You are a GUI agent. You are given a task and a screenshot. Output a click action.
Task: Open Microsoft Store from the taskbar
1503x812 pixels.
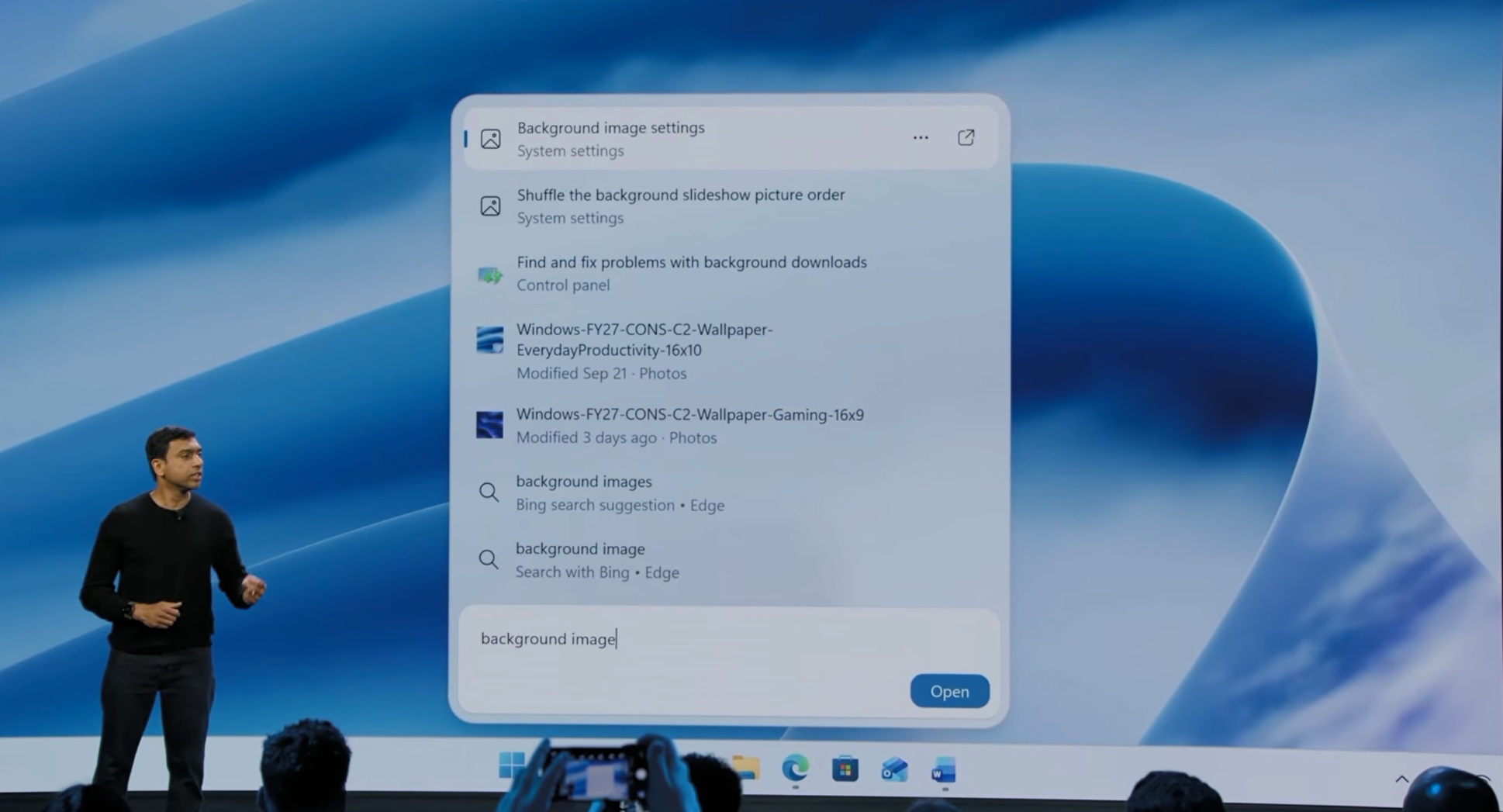tap(845, 769)
